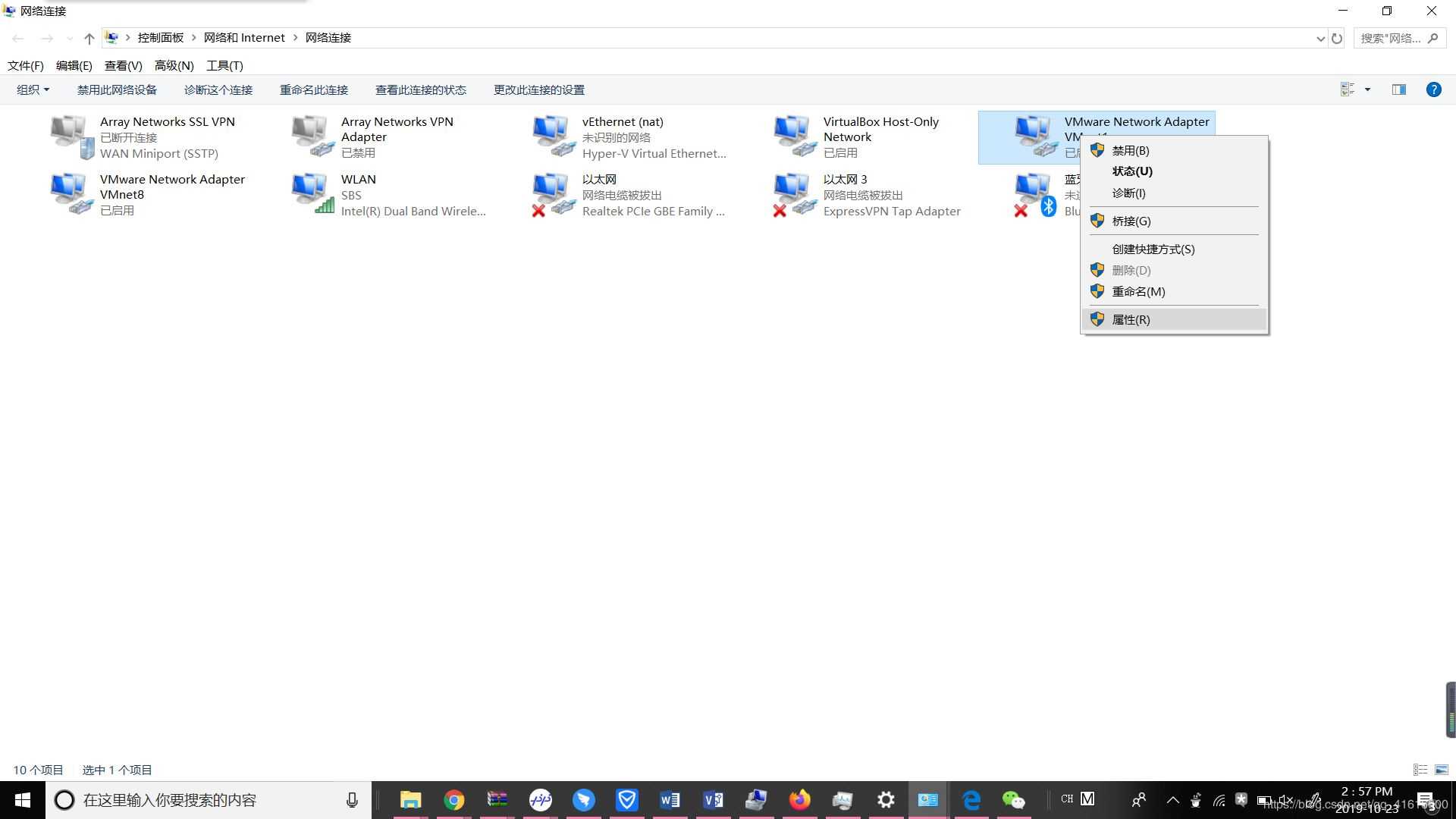
Task: Open Help with the question mark icon
Action: tap(1433, 89)
